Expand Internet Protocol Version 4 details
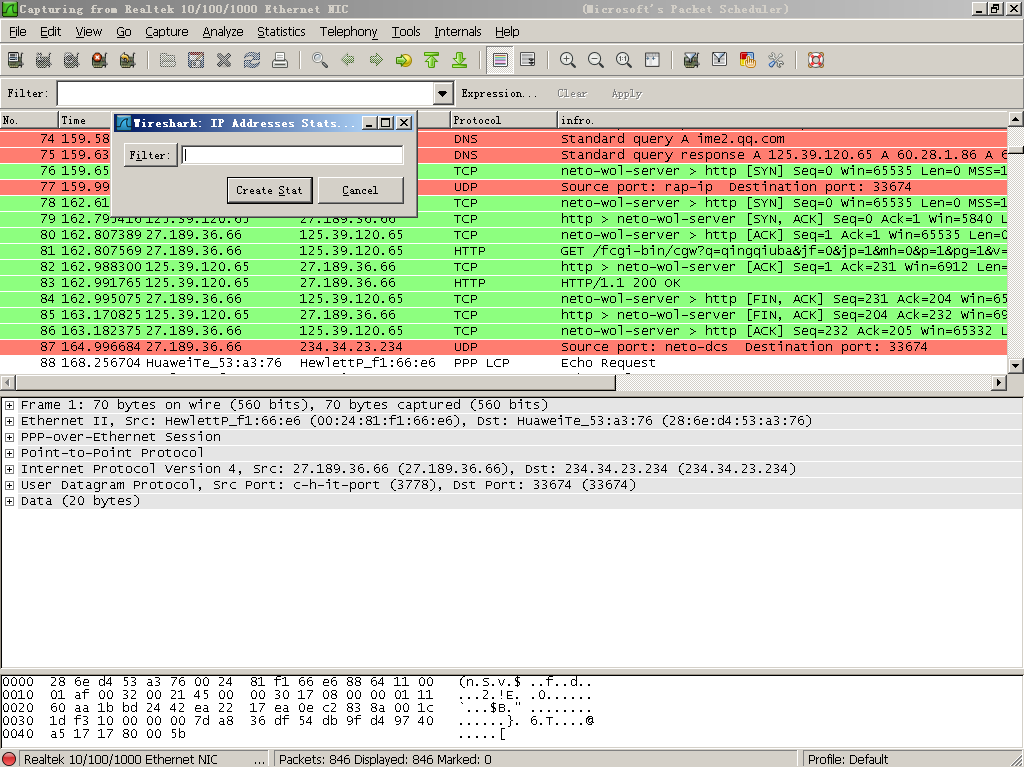This screenshot has height=768, width=1024. pos(10,469)
